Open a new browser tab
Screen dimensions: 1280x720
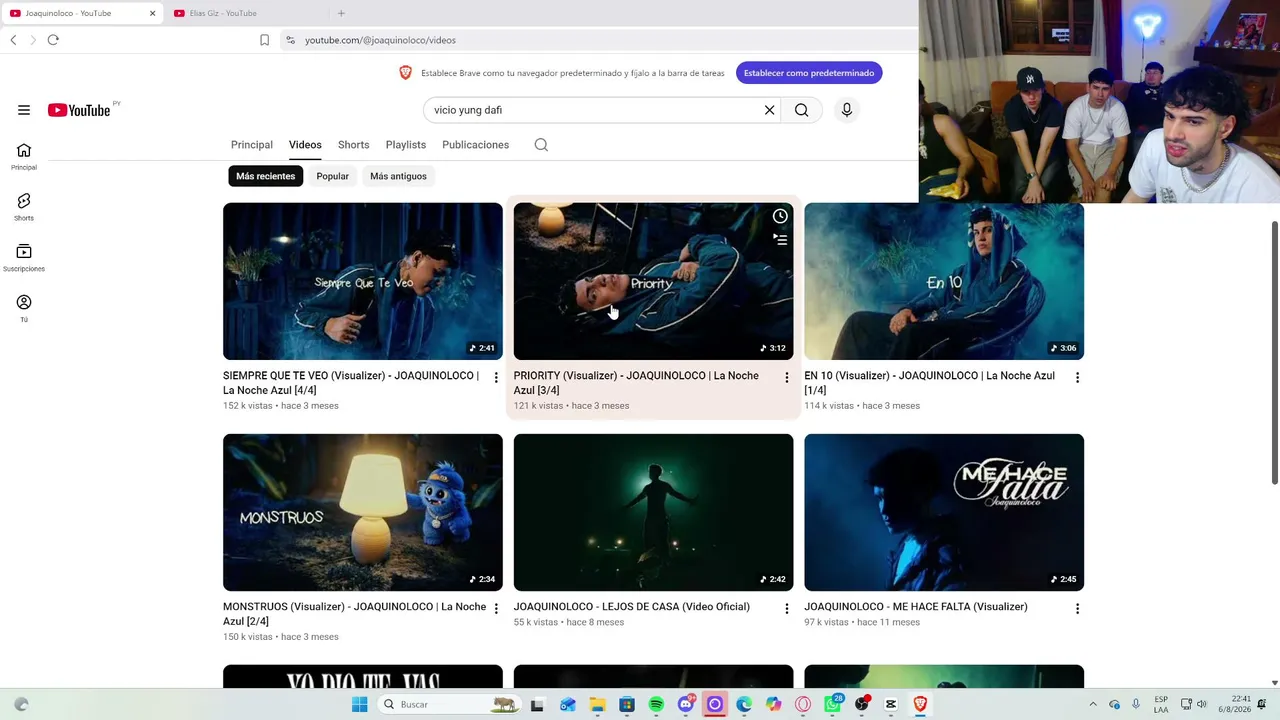tap(341, 13)
